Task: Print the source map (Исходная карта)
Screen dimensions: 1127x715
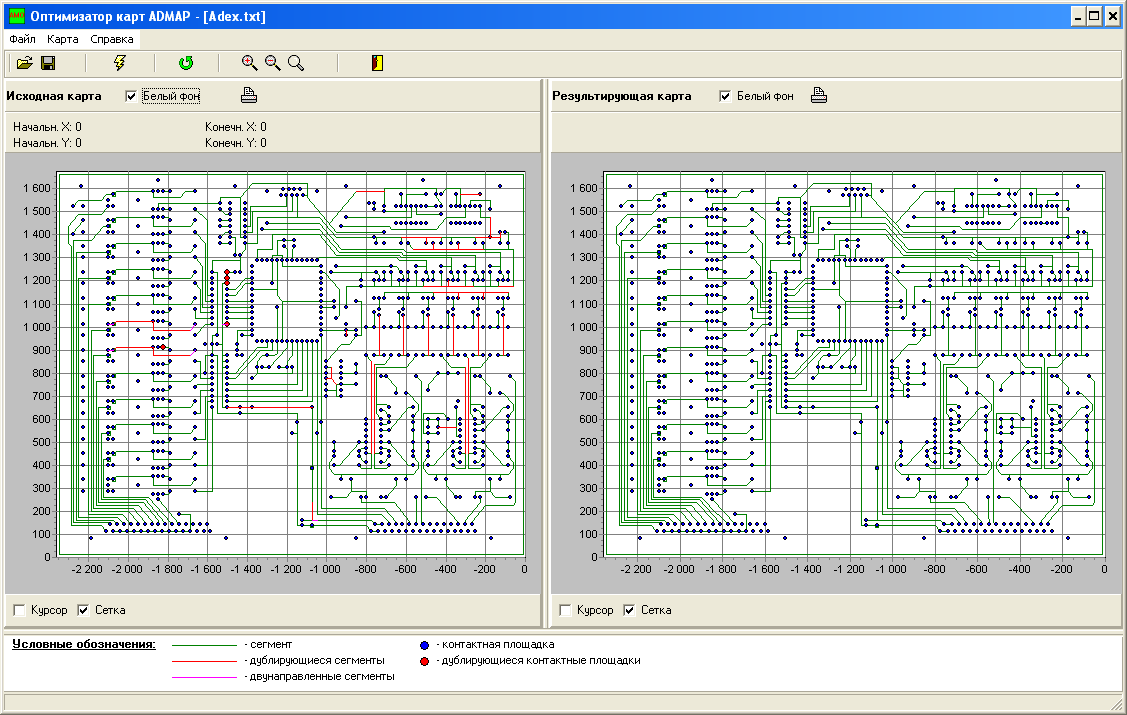Action: pos(249,96)
